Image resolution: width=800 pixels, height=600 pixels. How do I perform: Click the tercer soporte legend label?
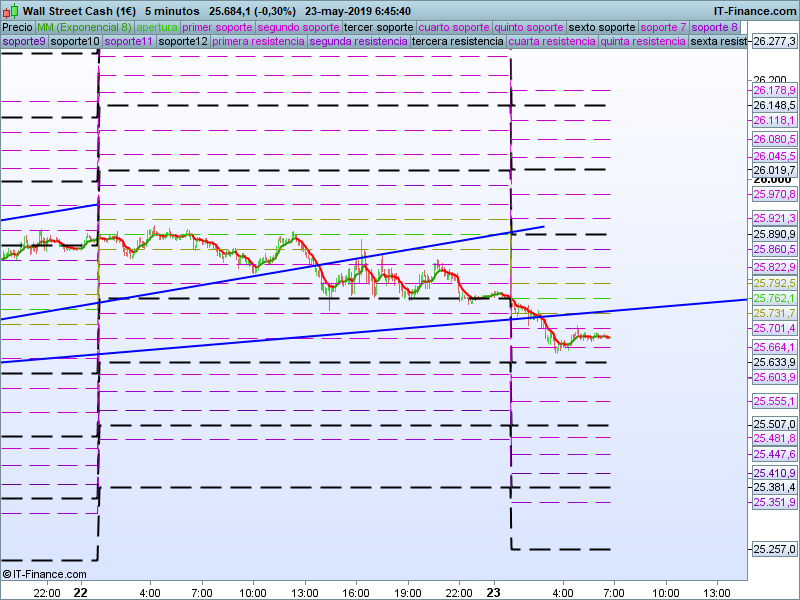[379, 27]
